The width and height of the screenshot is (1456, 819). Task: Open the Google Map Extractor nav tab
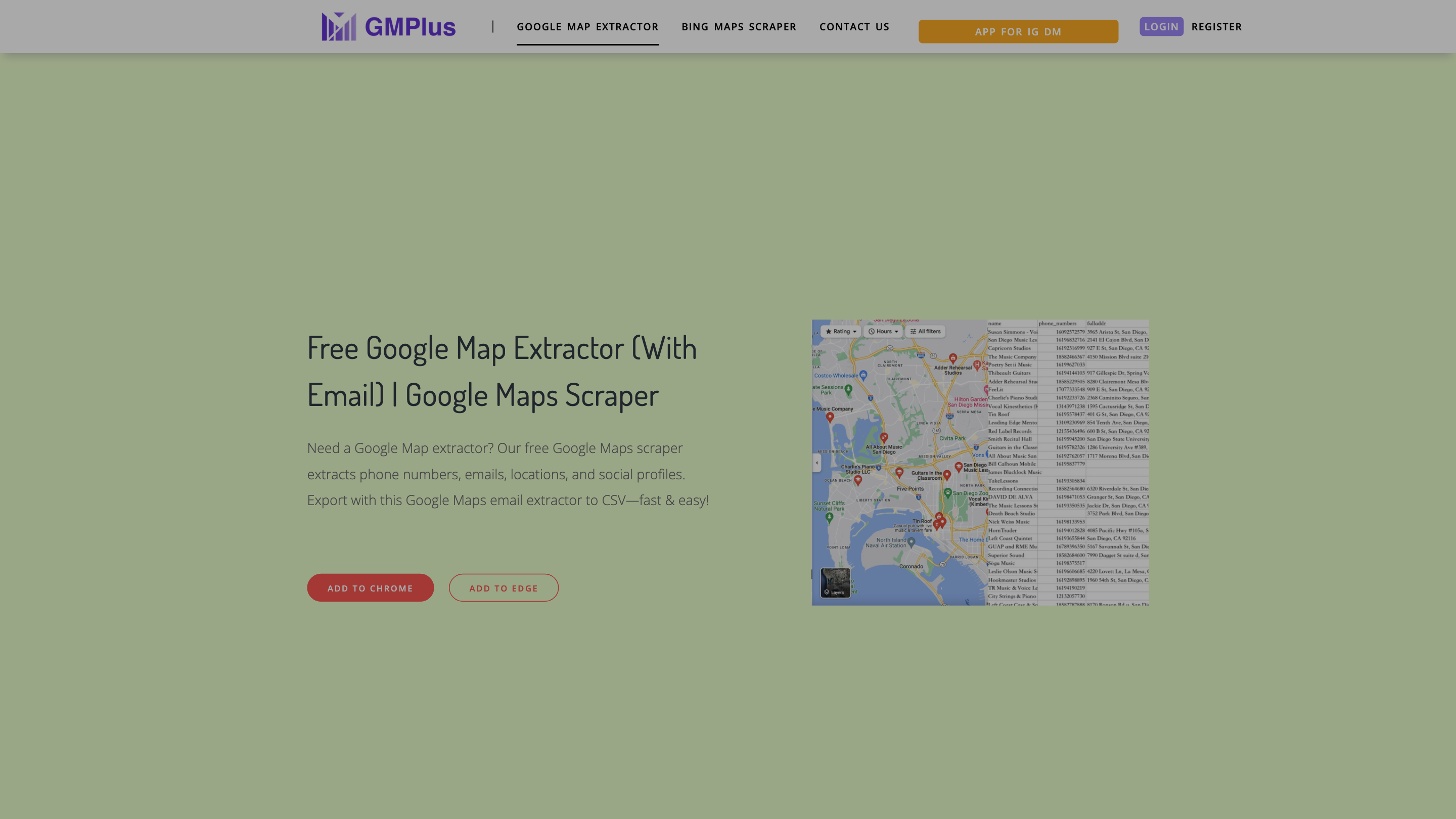point(587,27)
